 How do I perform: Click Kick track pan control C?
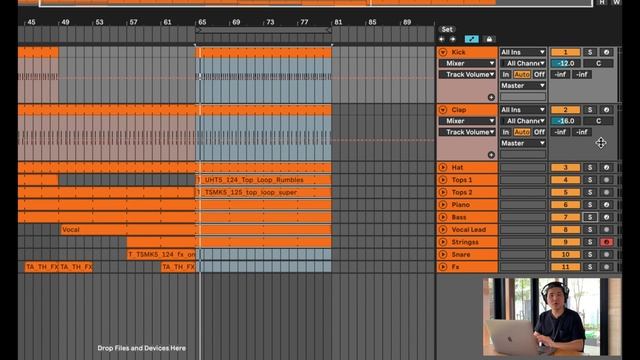598,63
